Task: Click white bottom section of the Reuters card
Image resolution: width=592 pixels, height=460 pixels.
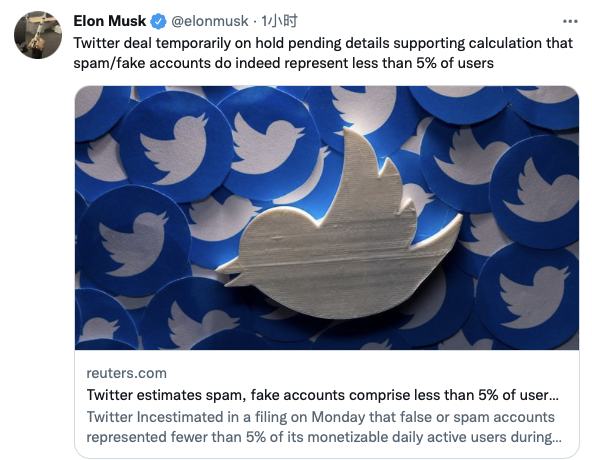Action: click(x=327, y=404)
